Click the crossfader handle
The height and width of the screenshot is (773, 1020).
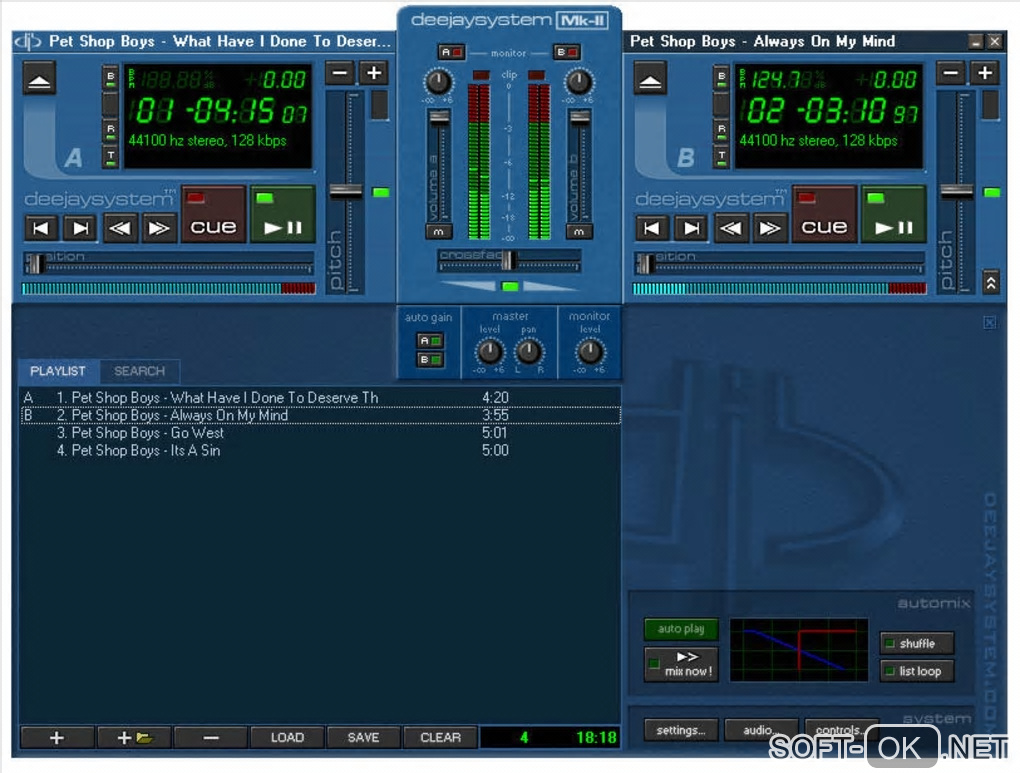point(509,260)
